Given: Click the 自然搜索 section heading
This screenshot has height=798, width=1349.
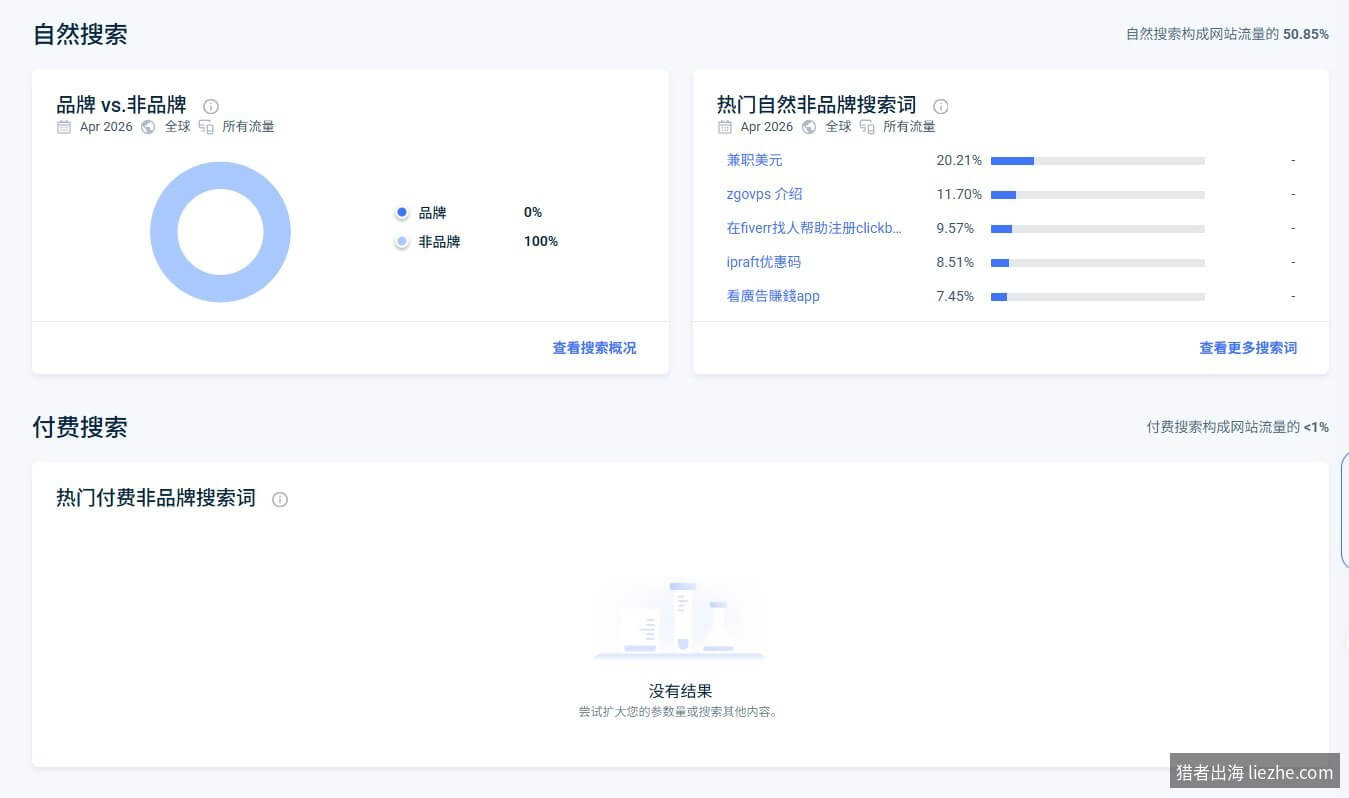Looking at the screenshot, I should pos(80,34).
